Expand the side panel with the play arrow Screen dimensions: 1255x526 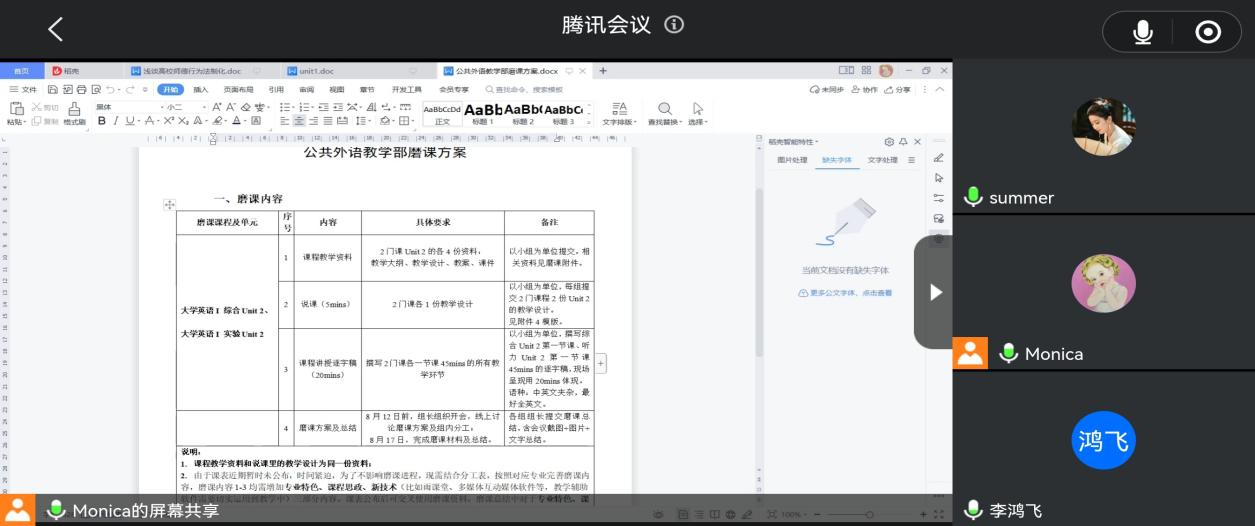coord(935,292)
